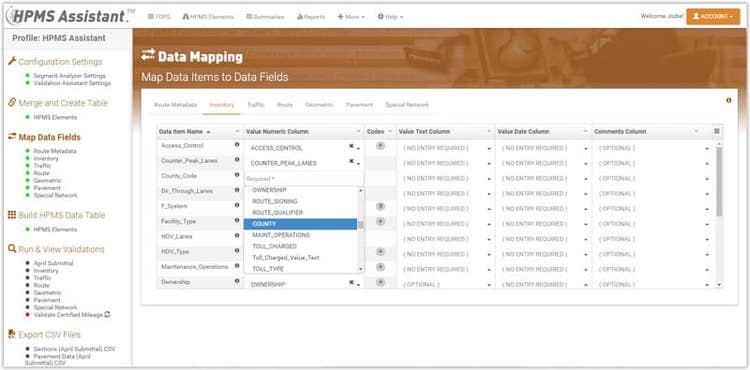Switch to the Geometric tab
This screenshot has height=370, width=750.
[319, 105]
